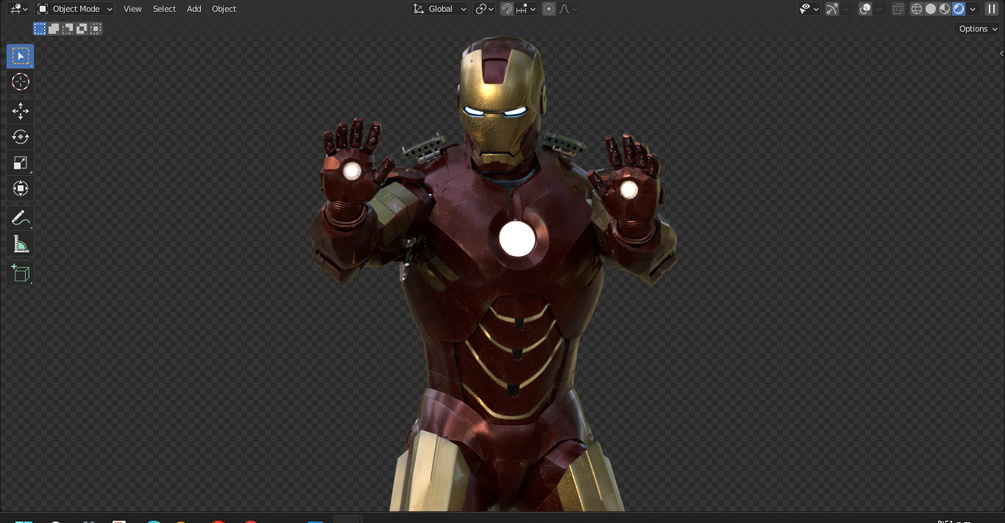1005x523 pixels.
Task: Switch to solid viewport shading
Action: [931, 9]
